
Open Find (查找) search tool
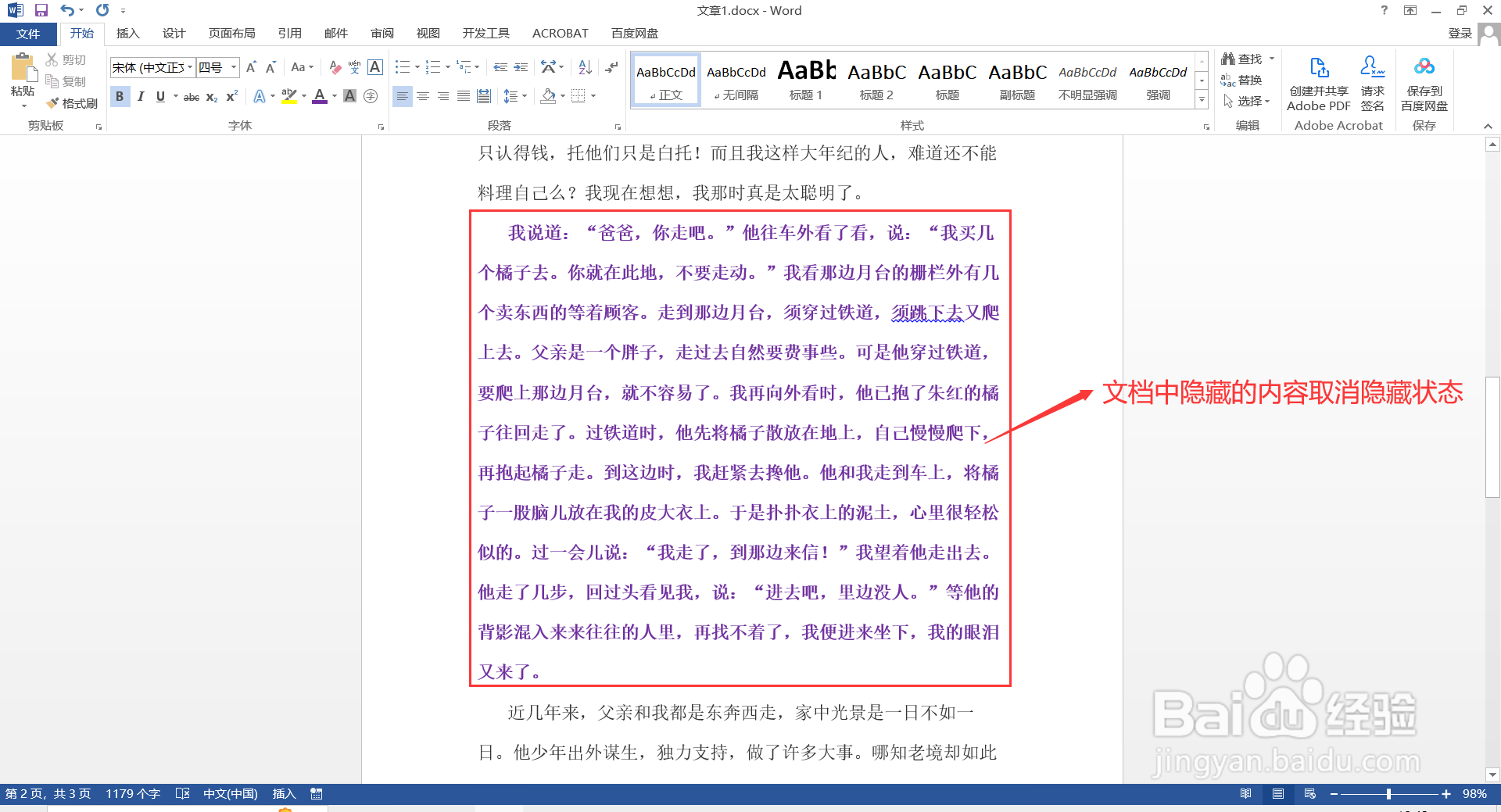pos(1241,59)
